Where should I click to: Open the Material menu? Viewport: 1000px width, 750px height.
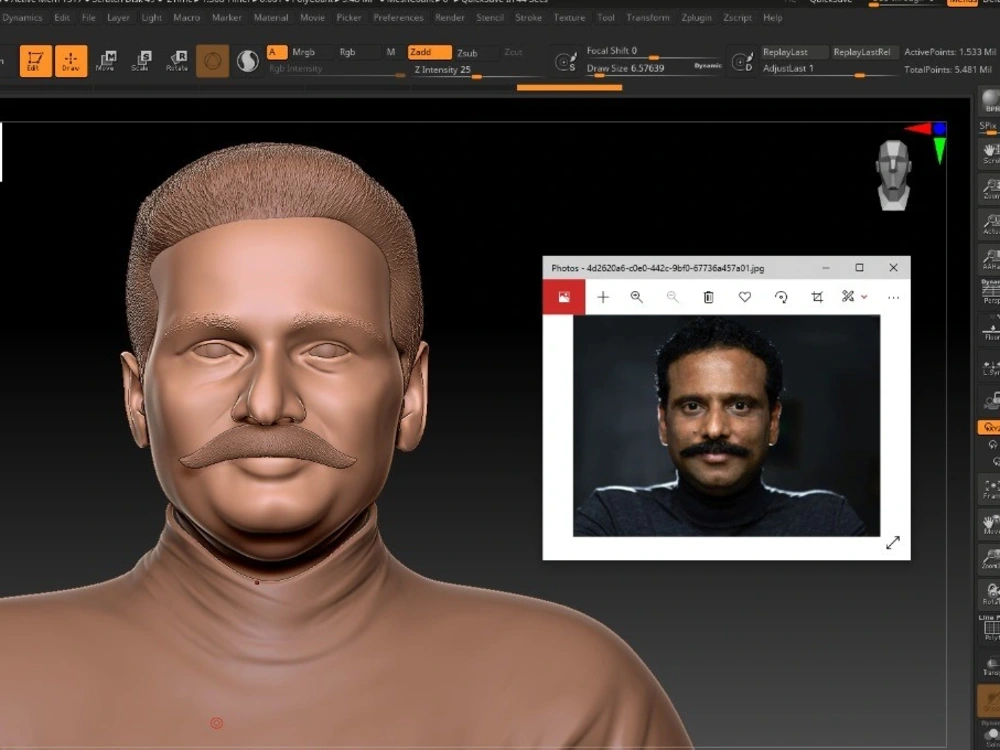coord(271,18)
